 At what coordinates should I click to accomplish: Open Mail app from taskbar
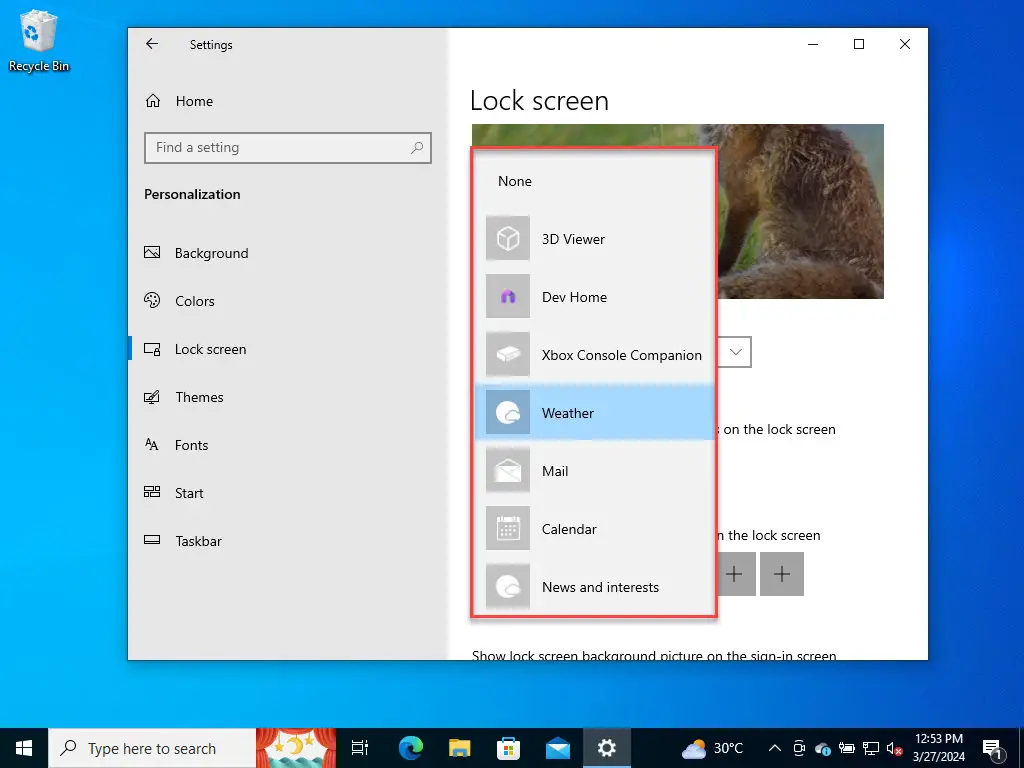click(x=558, y=748)
